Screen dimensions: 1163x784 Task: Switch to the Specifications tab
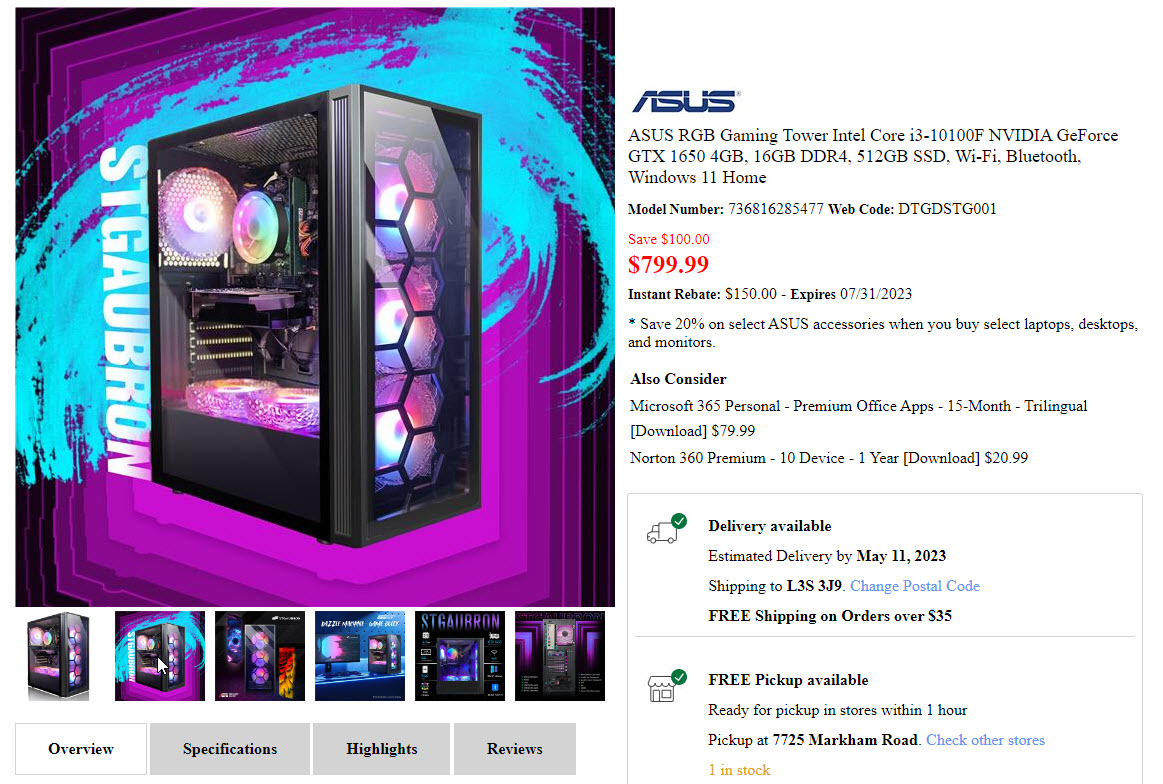click(230, 749)
